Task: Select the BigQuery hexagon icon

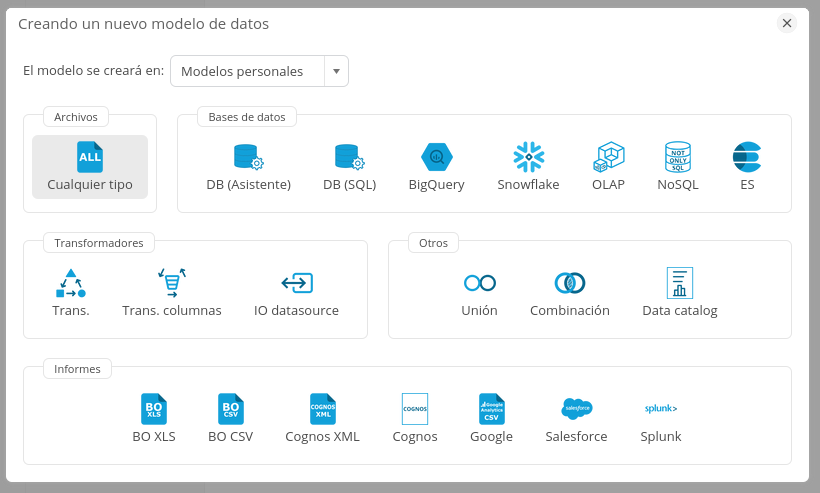Action: (437, 158)
